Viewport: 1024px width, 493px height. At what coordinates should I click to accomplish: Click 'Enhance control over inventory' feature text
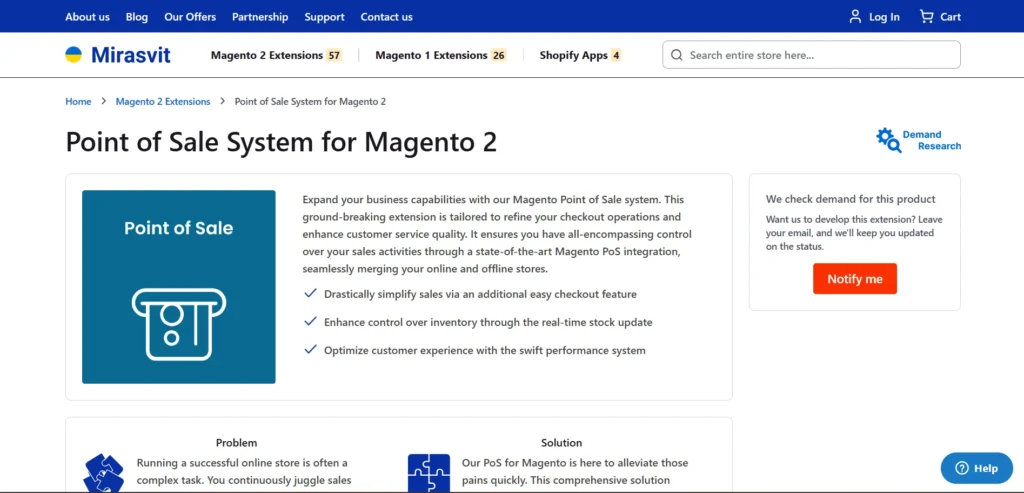[488, 322]
